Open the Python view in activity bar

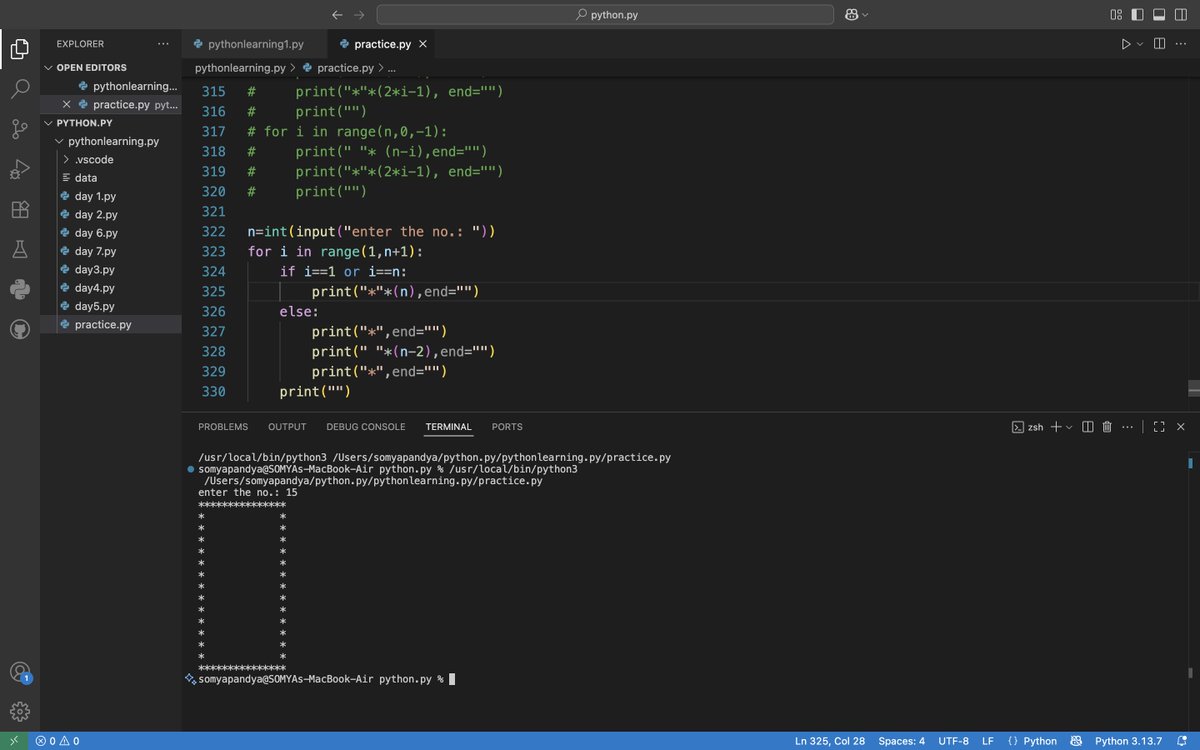pos(20,289)
